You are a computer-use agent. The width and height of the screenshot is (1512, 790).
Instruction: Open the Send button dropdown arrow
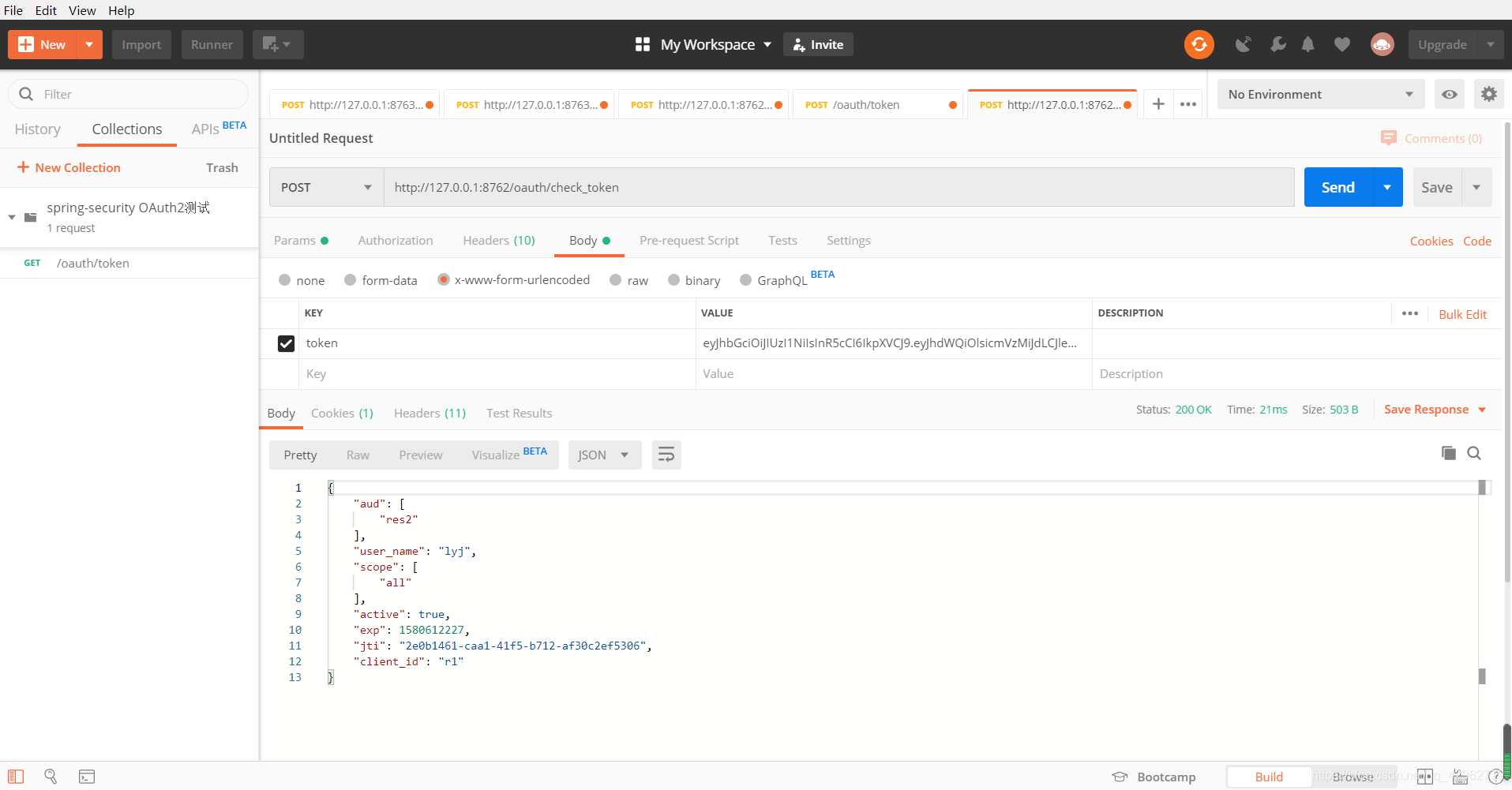click(x=1387, y=187)
